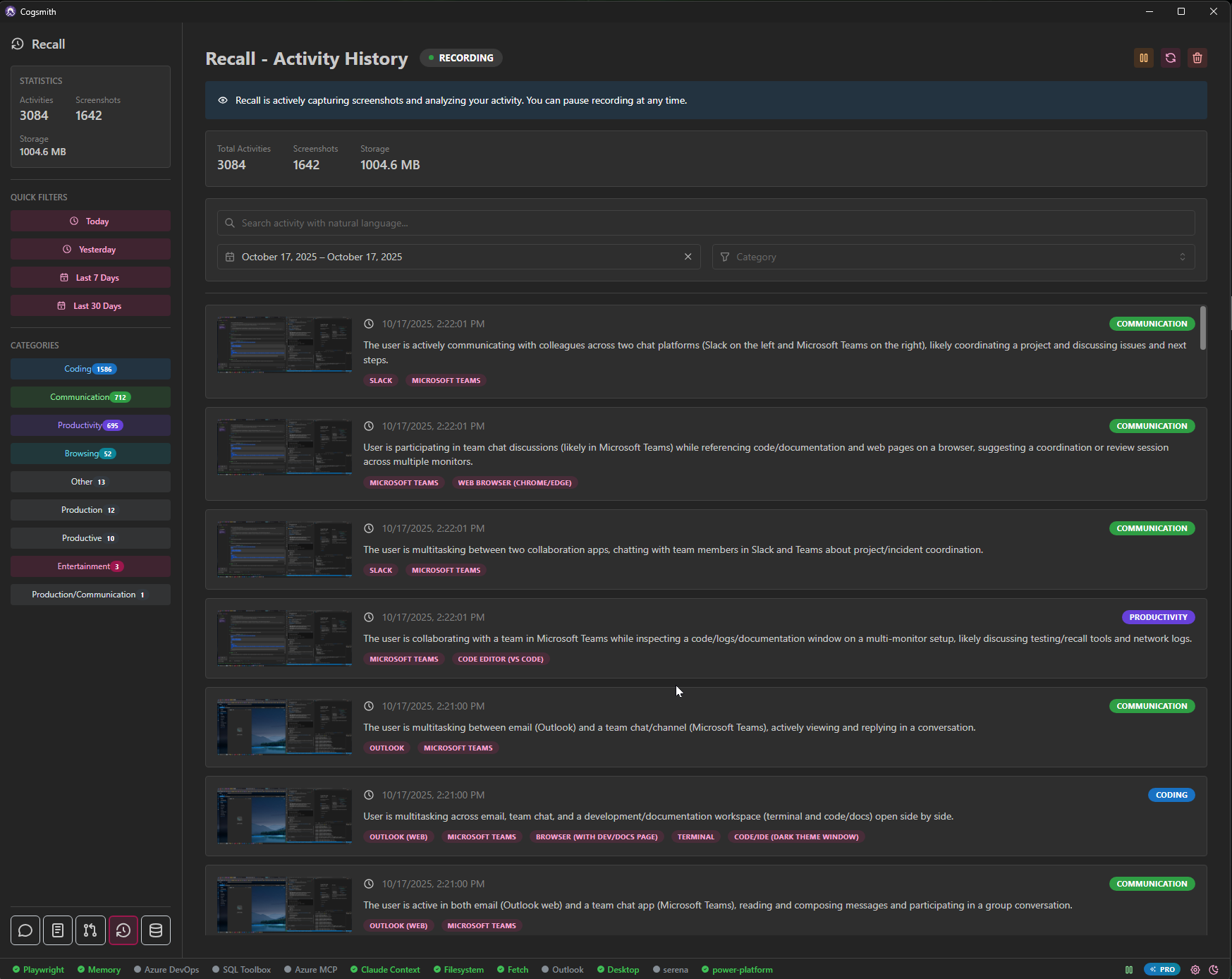Click the Recall clock icon in the sidebar header

18,44
